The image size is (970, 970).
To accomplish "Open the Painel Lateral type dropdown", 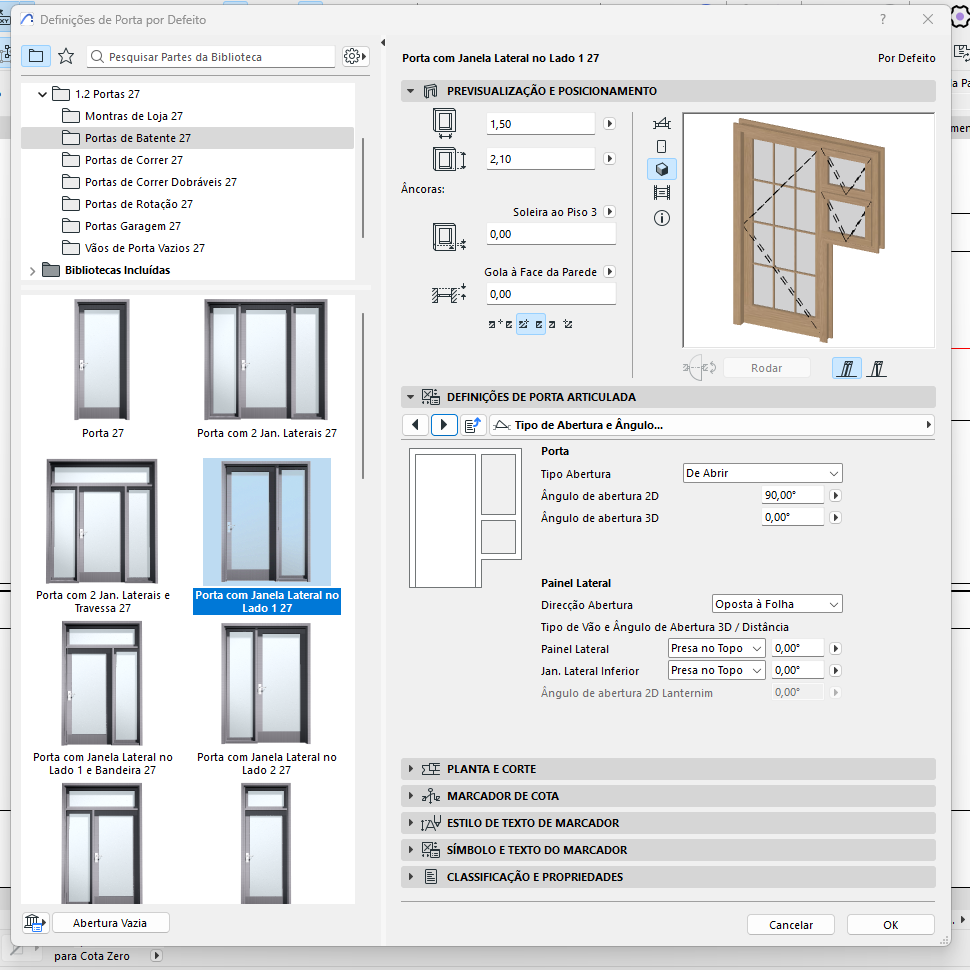I will click(716, 648).
